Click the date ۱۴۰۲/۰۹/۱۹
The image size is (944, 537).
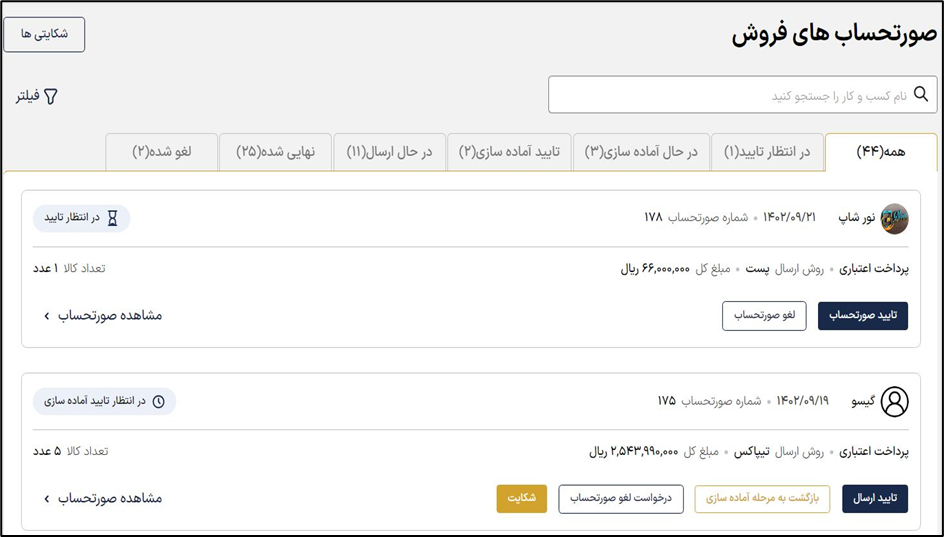(x=803, y=402)
